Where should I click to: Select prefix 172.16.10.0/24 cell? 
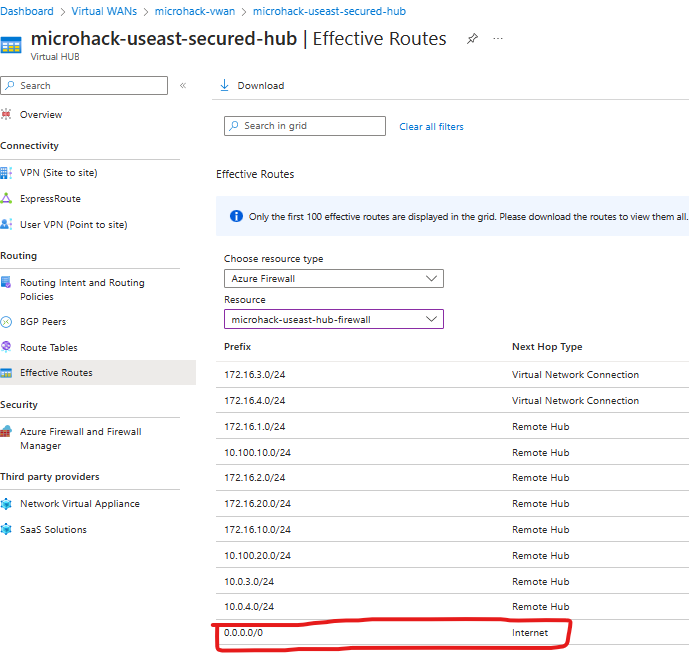[x=257, y=529]
